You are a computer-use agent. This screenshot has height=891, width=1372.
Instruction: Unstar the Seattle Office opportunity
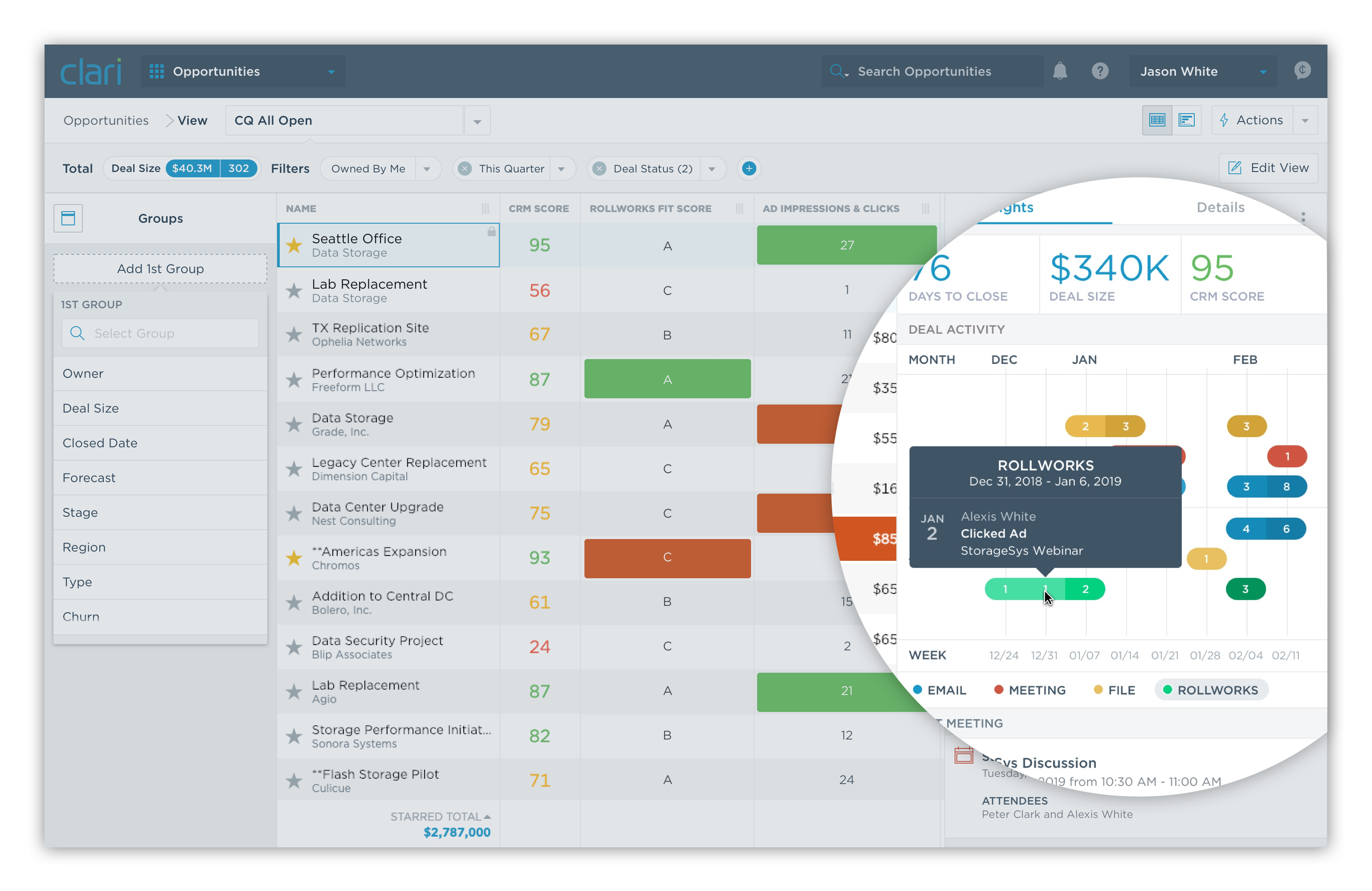[294, 245]
